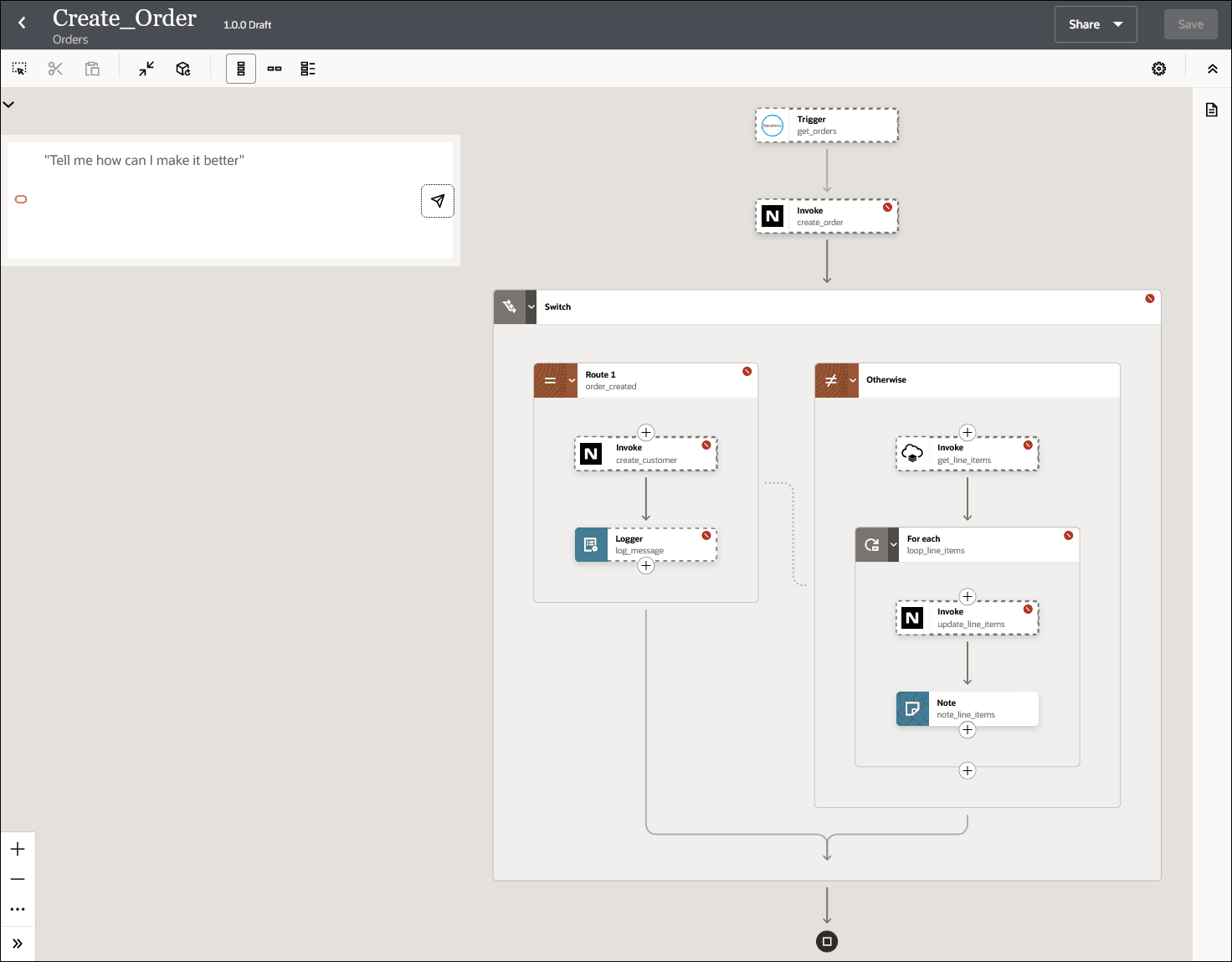Zoom in on the canvas with the plus control
Screen dimensions: 1232x962
click(x=18, y=848)
